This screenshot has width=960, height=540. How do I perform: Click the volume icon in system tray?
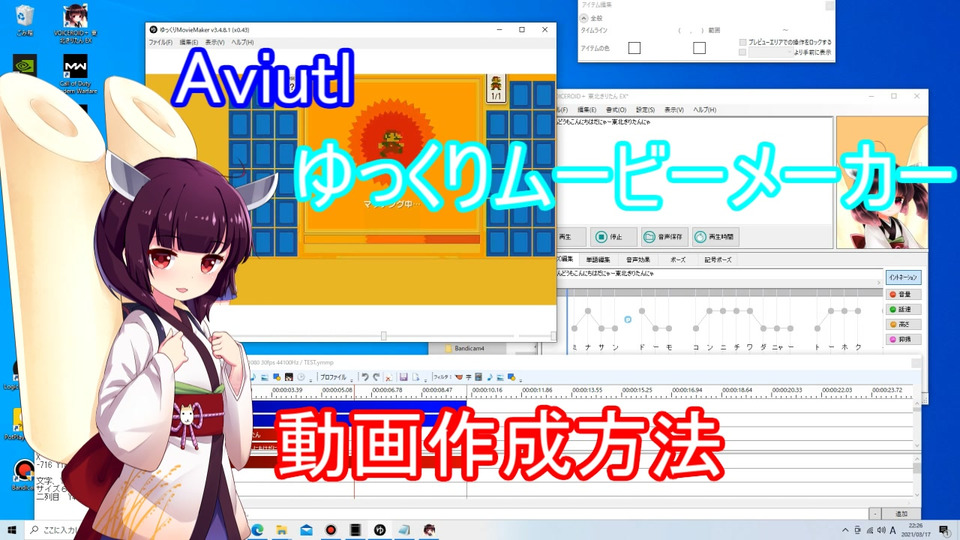[881, 530]
